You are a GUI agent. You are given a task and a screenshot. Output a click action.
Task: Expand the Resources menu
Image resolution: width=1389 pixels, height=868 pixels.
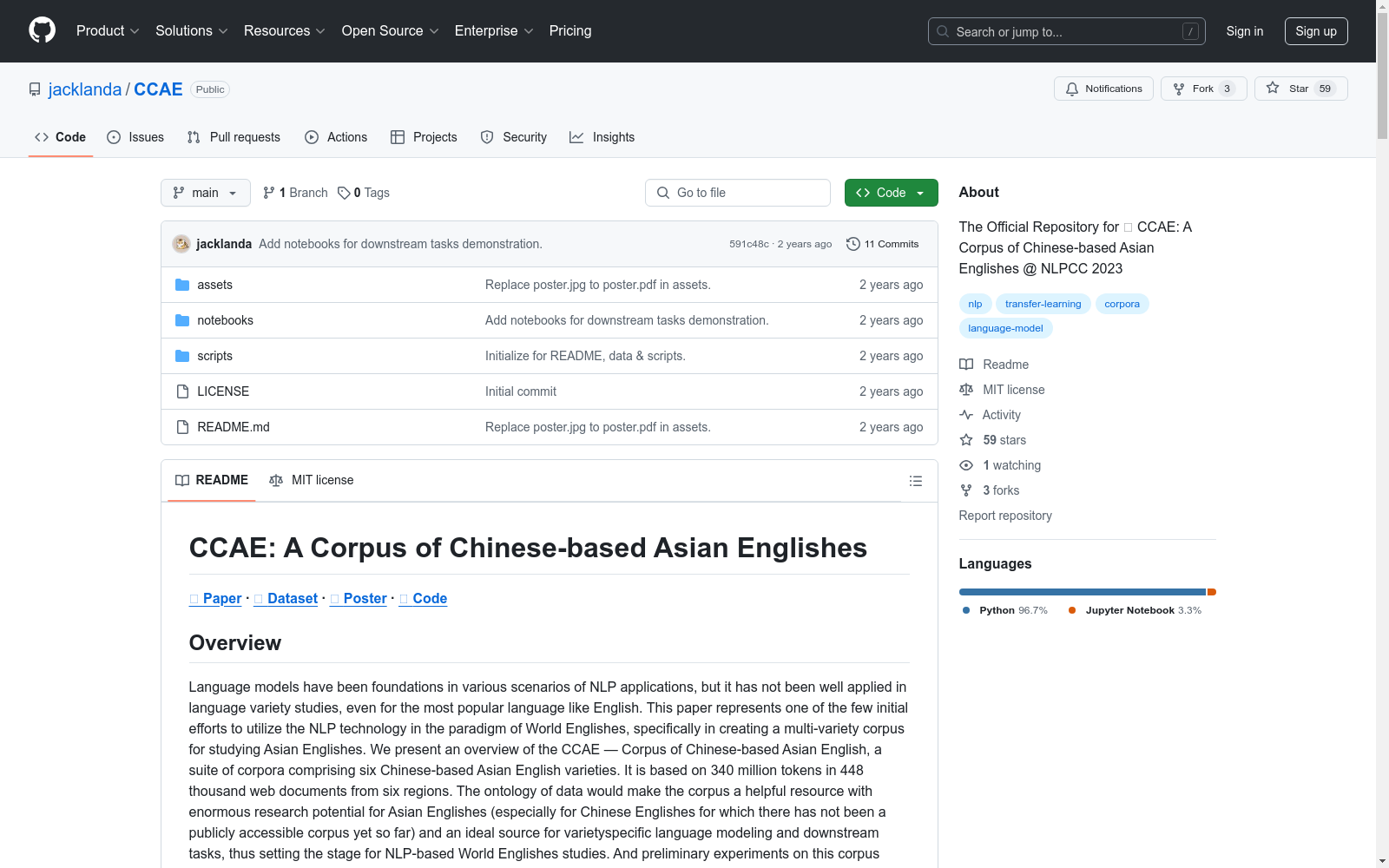pyautogui.click(x=285, y=30)
